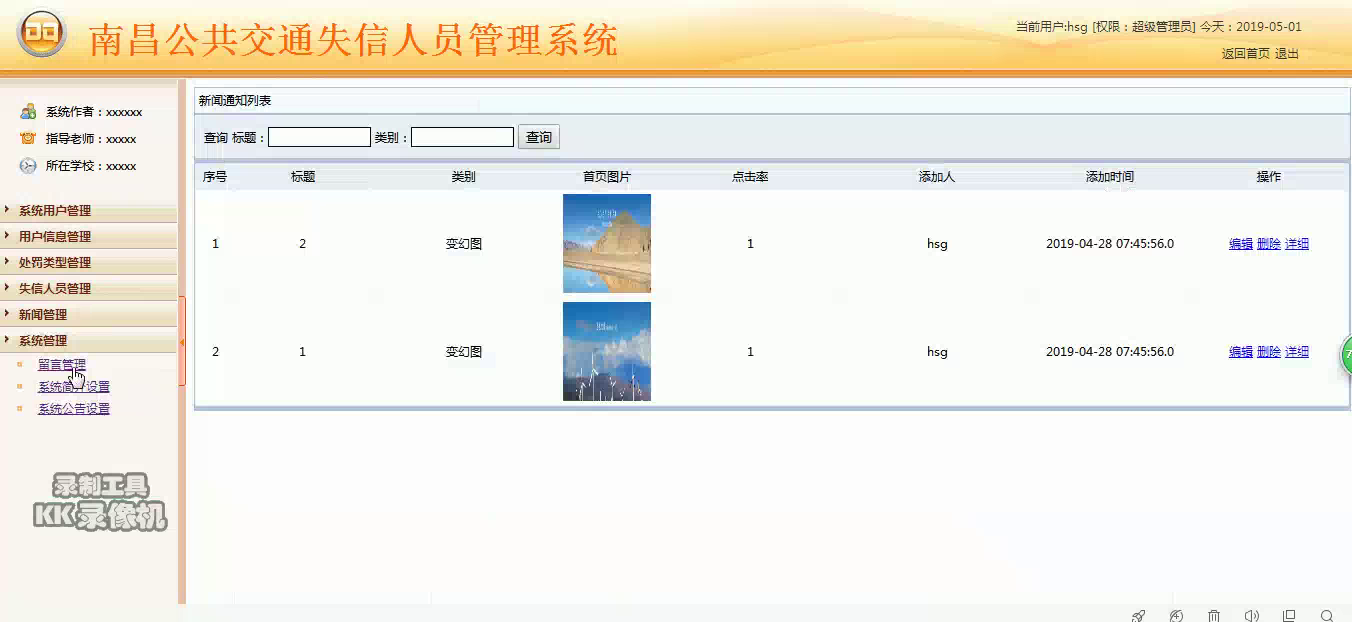Image resolution: width=1352 pixels, height=622 pixels.
Task: Open 系统公告设置 in the sidebar
Action: 74,409
